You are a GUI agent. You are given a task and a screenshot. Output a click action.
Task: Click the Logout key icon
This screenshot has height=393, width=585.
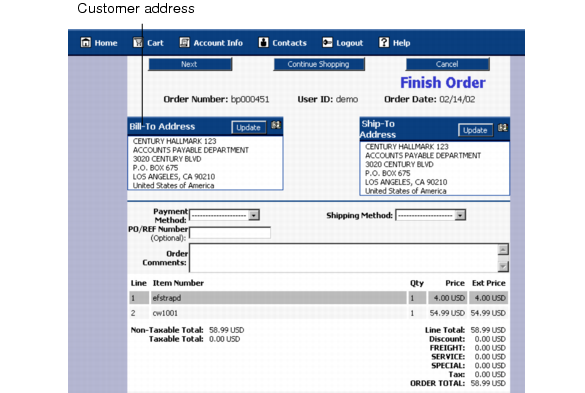pyautogui.click(x=327, y=43)
